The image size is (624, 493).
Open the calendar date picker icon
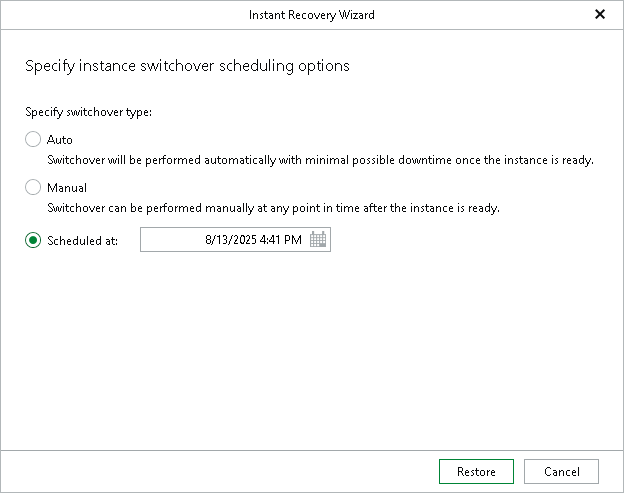(318, 240)
